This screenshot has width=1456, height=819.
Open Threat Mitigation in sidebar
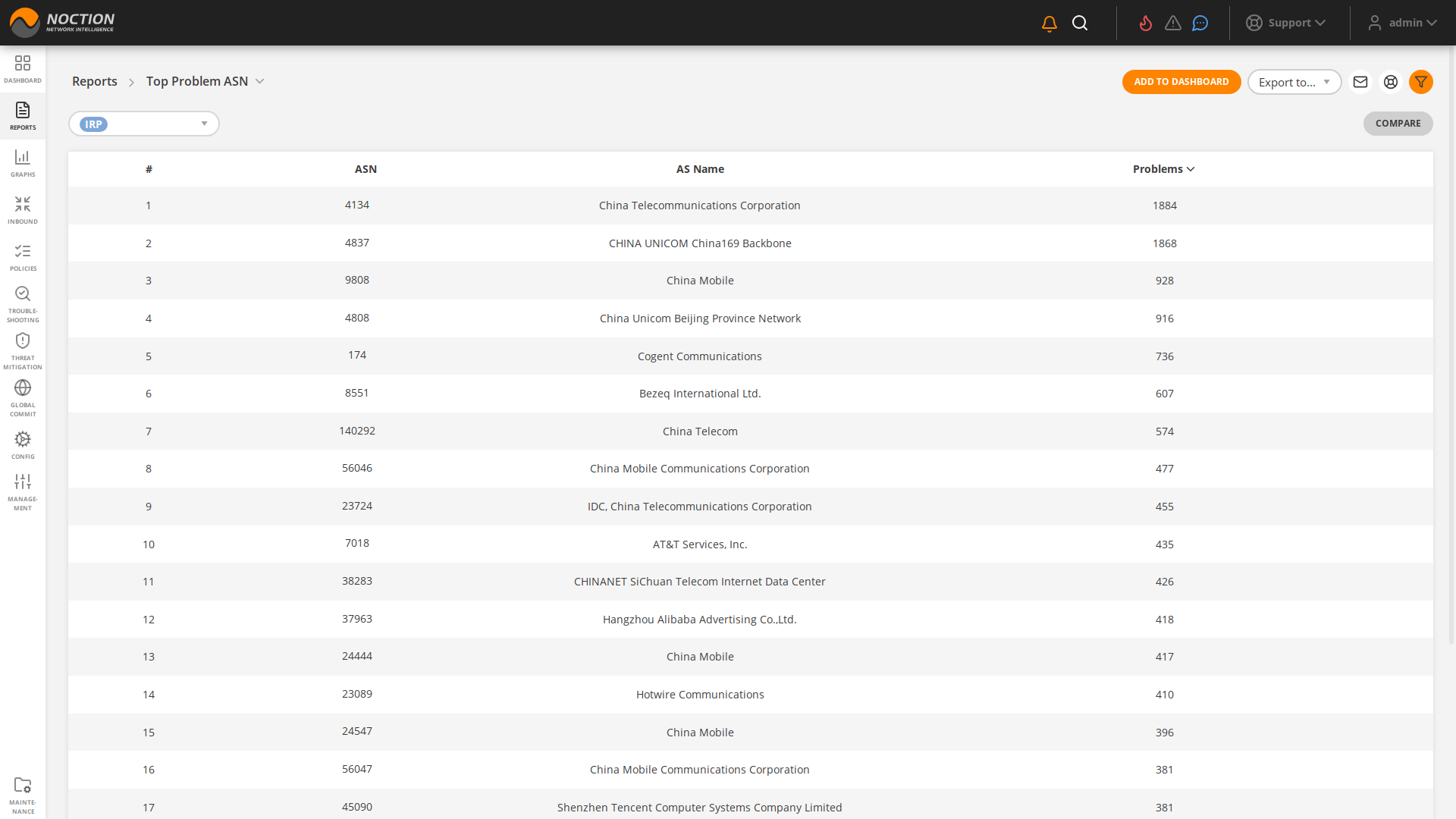click(x=23, y=351)
